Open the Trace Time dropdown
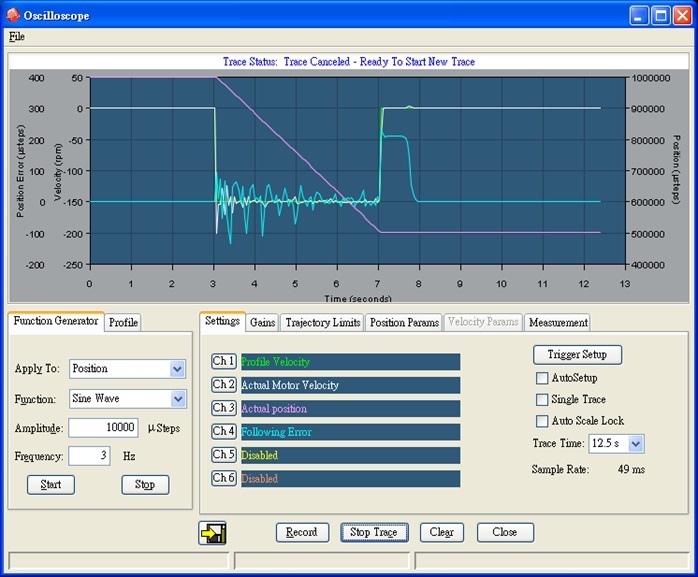The image size is (698, 577). (x=636, y=444)
